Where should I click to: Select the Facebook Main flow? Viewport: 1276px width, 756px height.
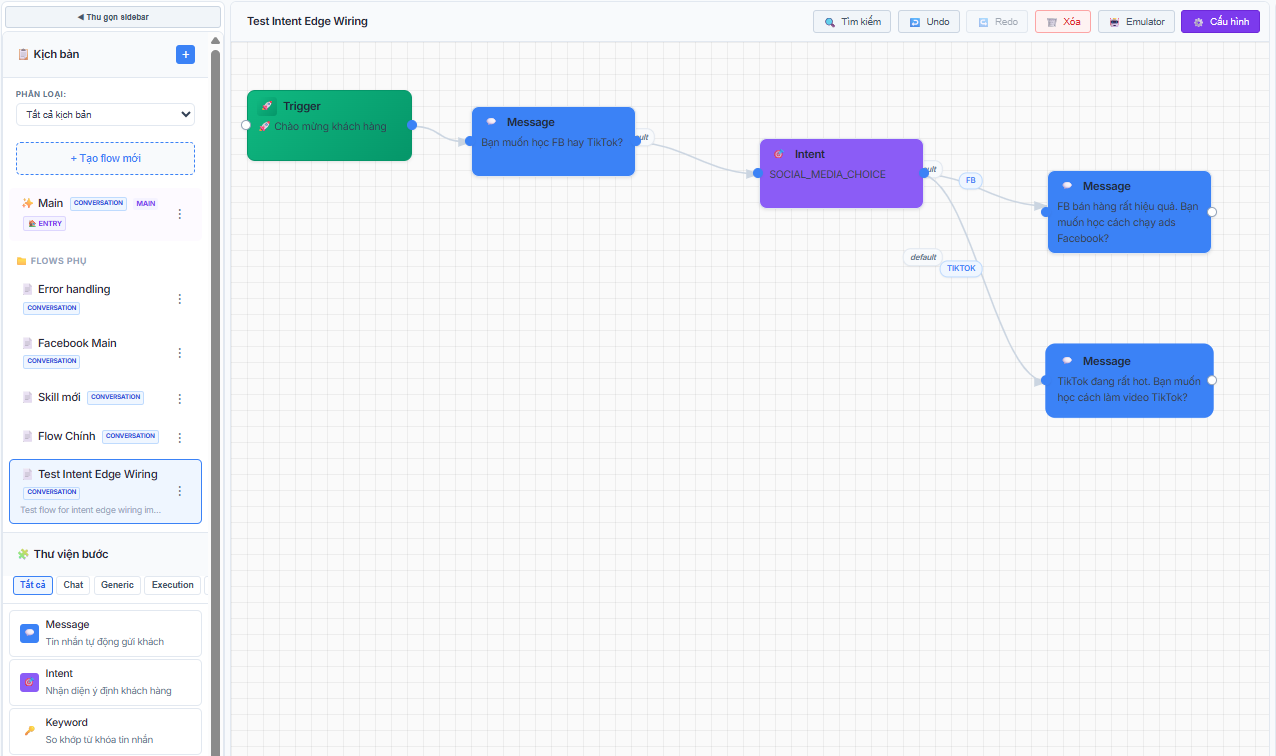click(x=105, y=353)
